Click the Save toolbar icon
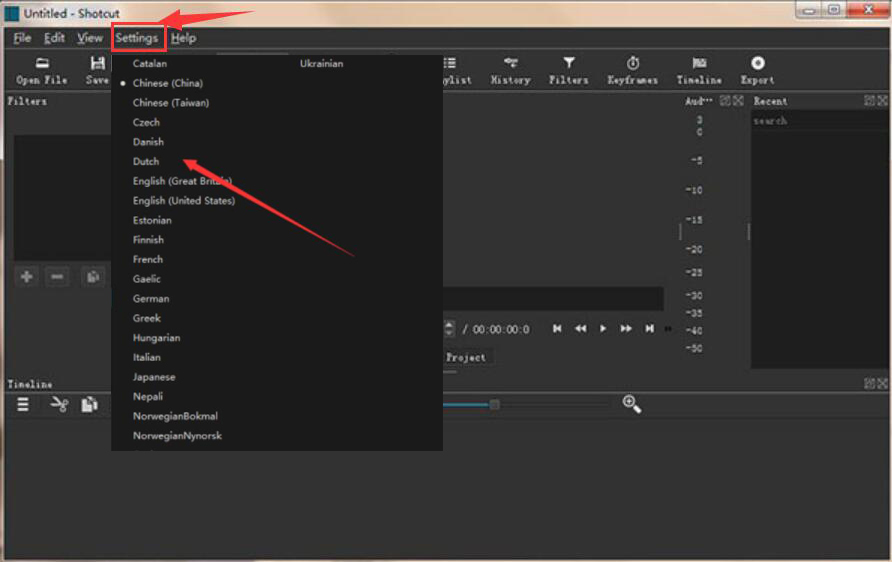The height and width of the screenshot is (562, 892). click(97, 71)
